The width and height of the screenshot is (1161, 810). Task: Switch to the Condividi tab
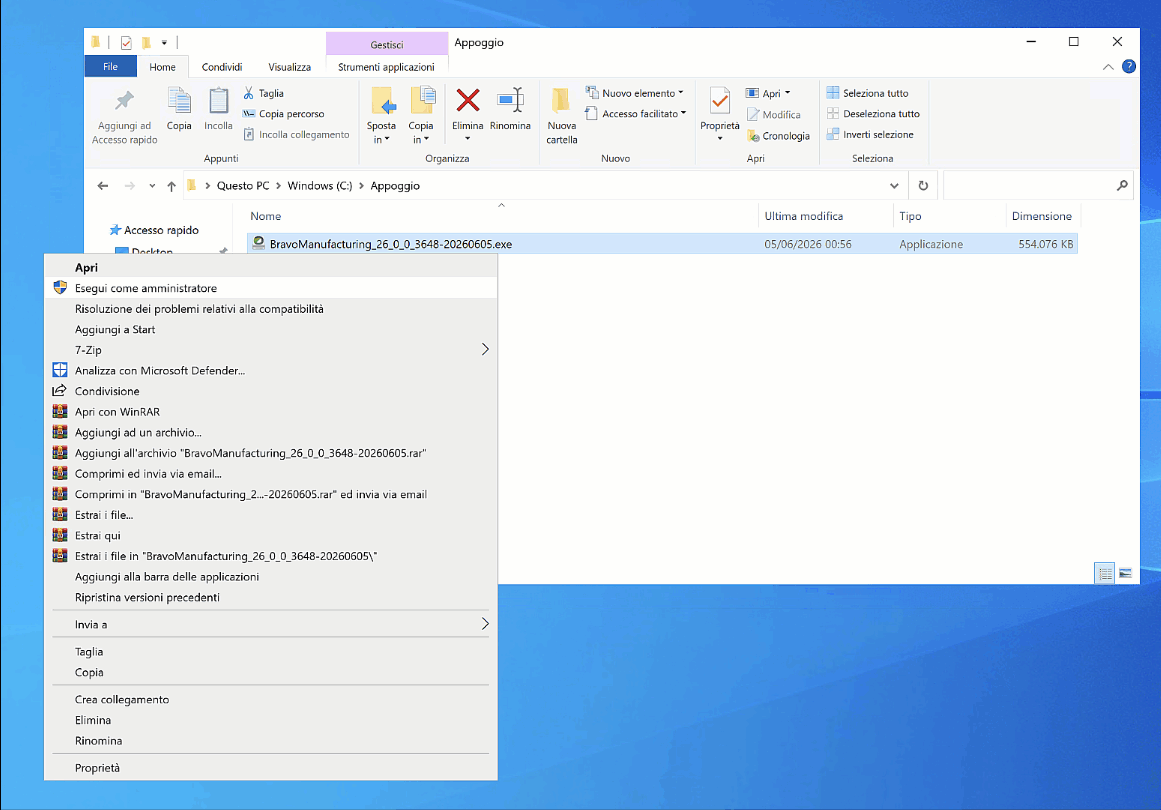tap(221, 67)
